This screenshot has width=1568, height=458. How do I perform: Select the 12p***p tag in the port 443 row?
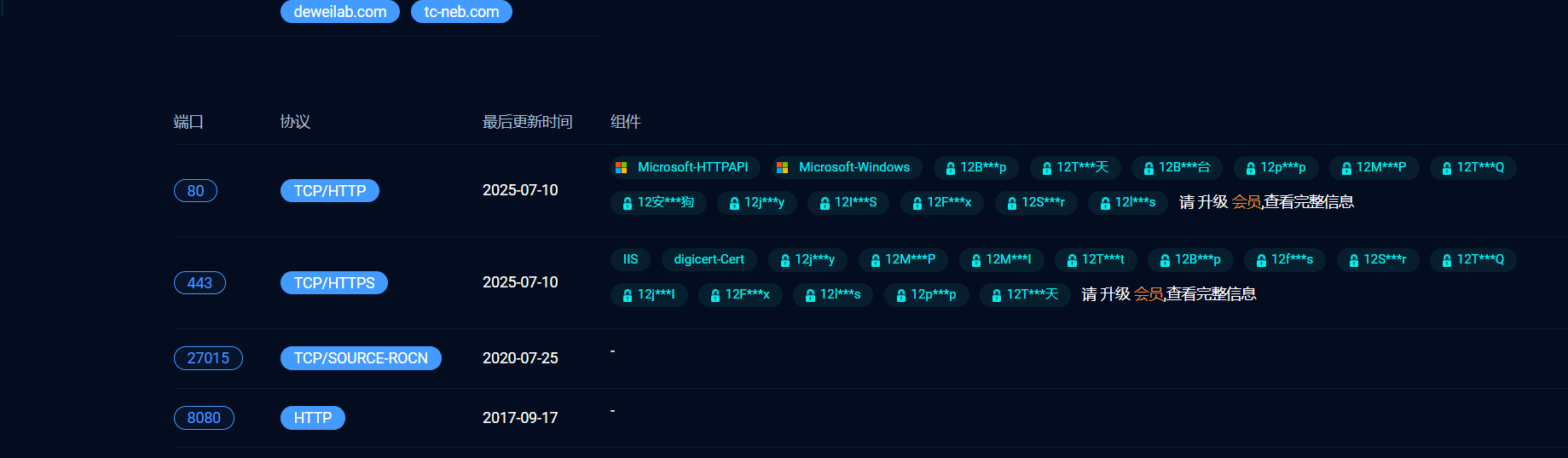tap(926, 294)
